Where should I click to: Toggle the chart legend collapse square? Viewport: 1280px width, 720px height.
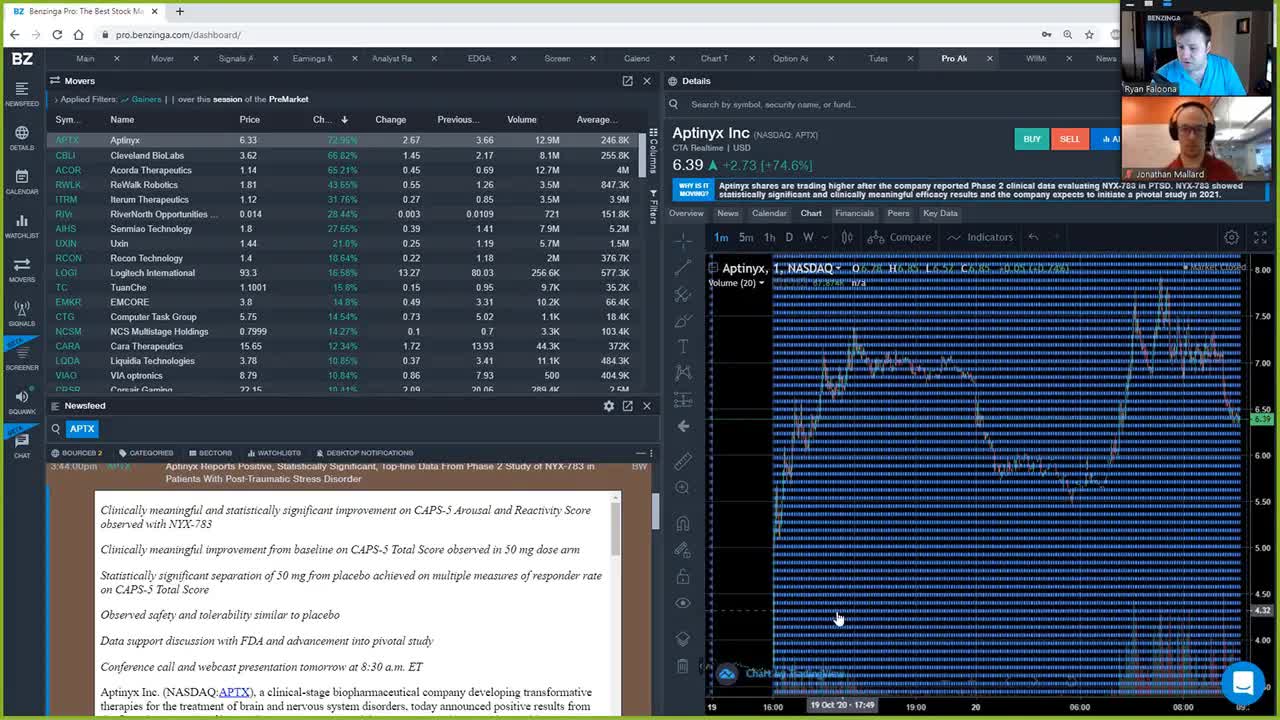713,268
